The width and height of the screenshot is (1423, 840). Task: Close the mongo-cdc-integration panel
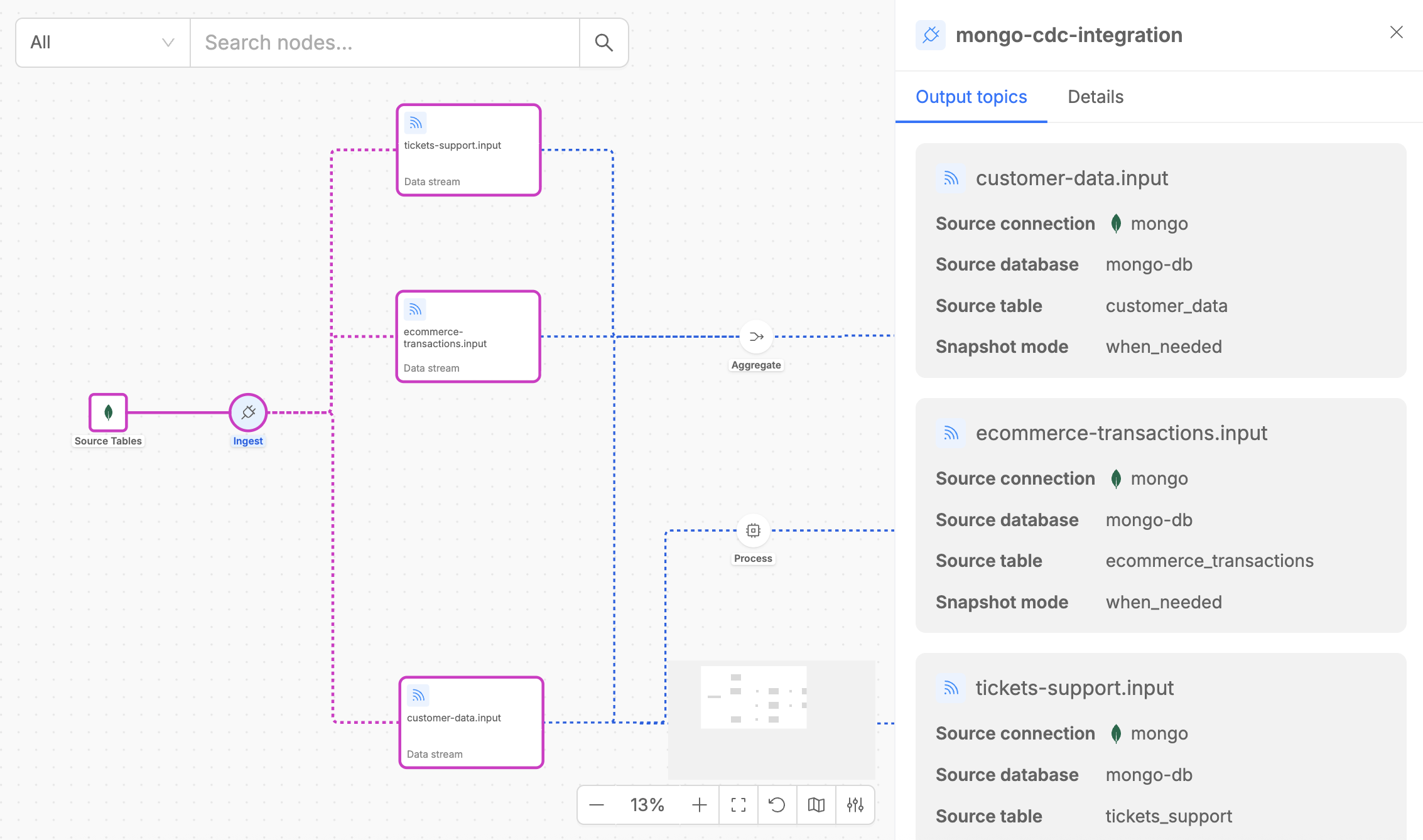[x=1396, y=32]
